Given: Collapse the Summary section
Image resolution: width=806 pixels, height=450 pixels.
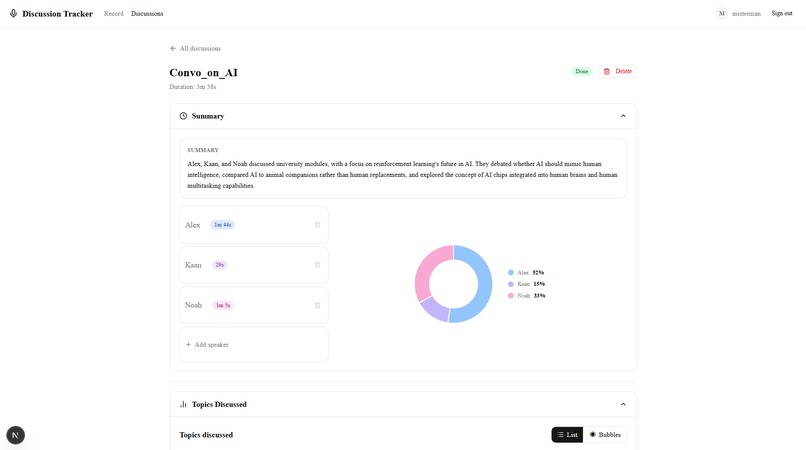Looking at the screenshot, I should 623,116.
